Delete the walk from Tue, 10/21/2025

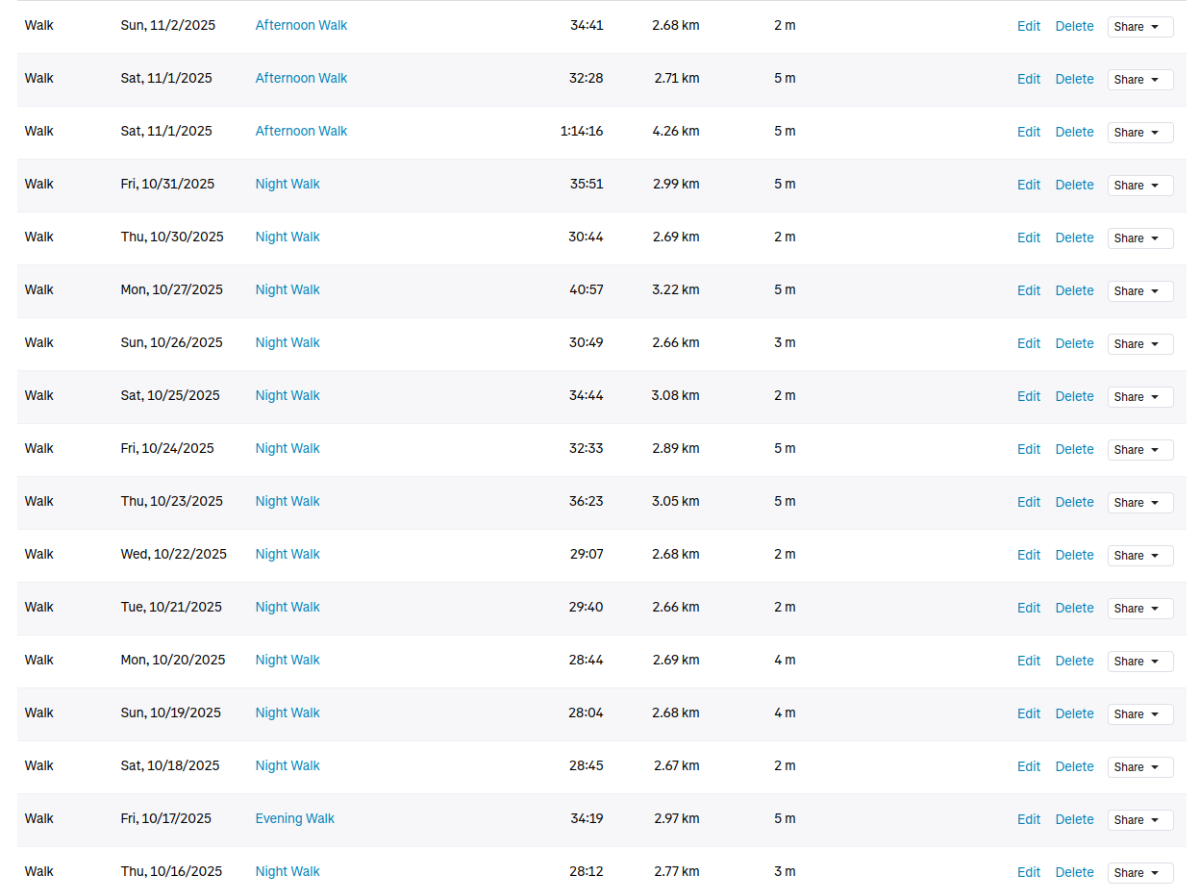pyautogui.click(x=1074, y=608)
